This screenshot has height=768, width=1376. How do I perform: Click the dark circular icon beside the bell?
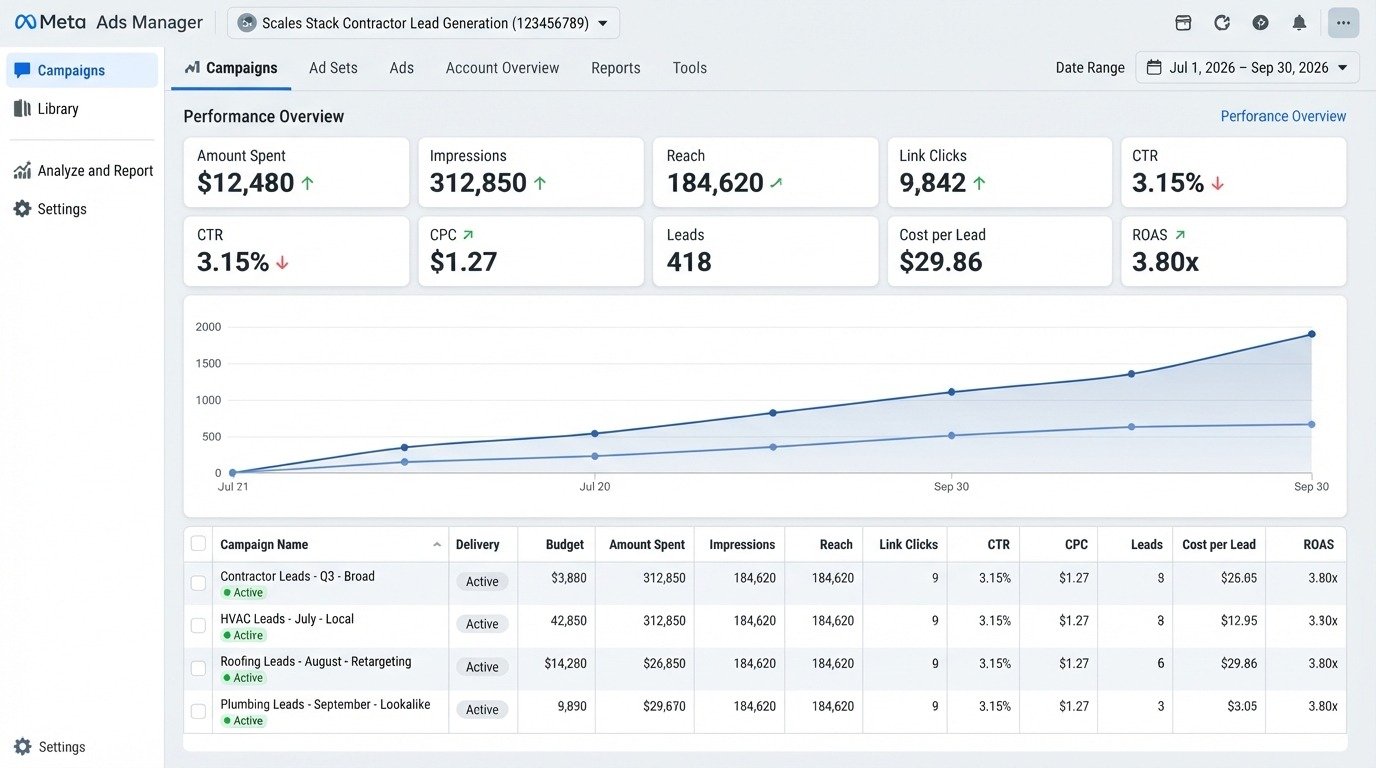pyautogui.click(x=1260, y=23)
